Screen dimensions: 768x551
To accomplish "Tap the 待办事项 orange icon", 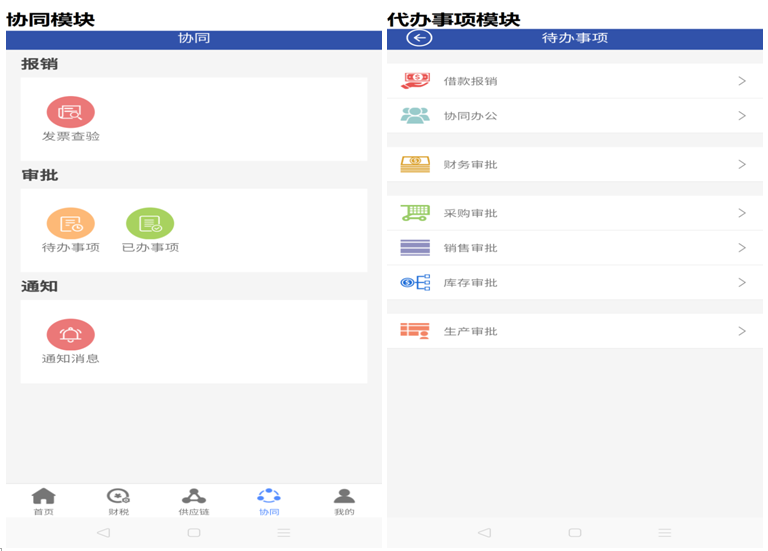I will pyautogui.click(x=70, y=223).
